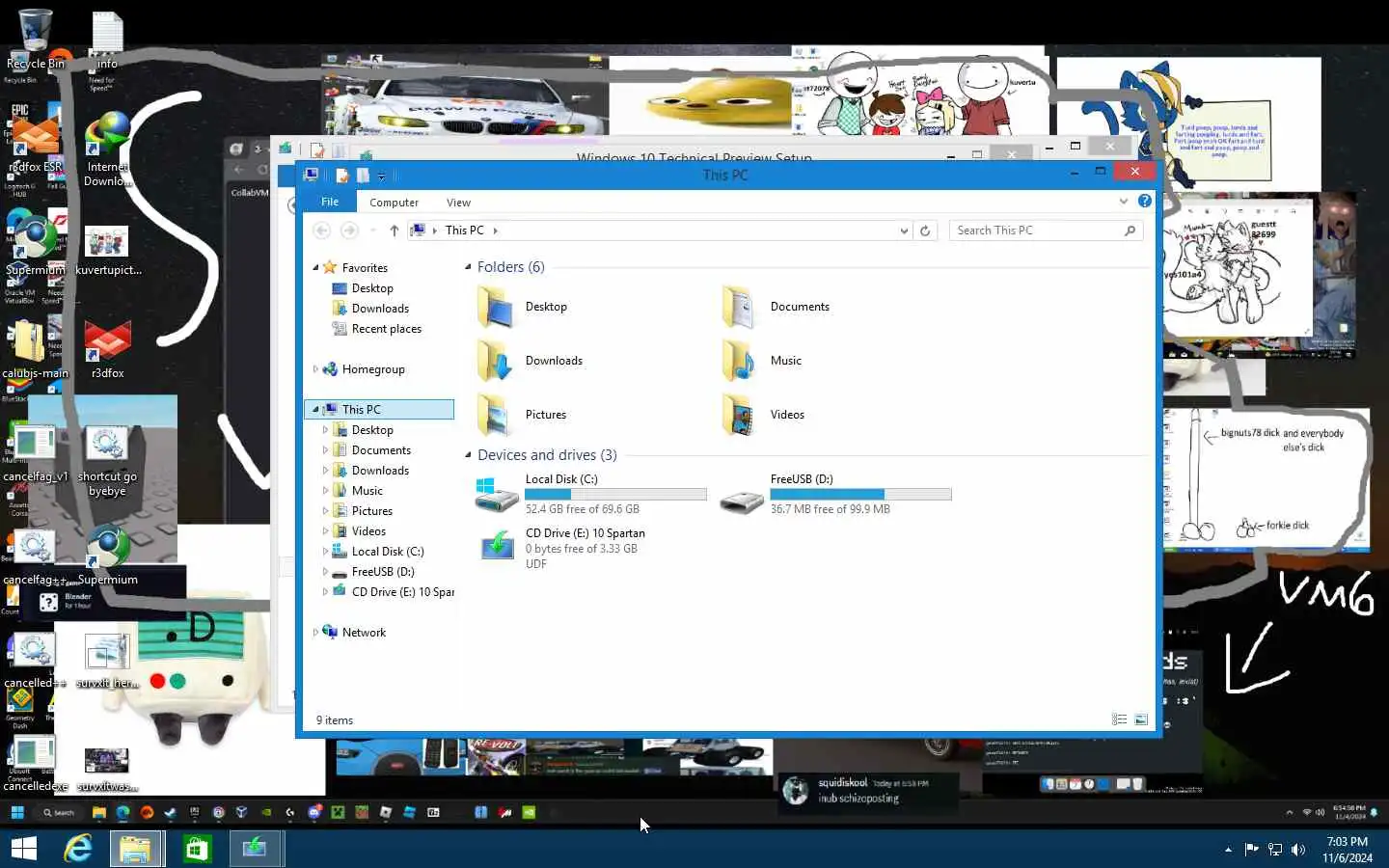
Task: Open Internet Explorer from the taskbar
Action: [77, 849]
